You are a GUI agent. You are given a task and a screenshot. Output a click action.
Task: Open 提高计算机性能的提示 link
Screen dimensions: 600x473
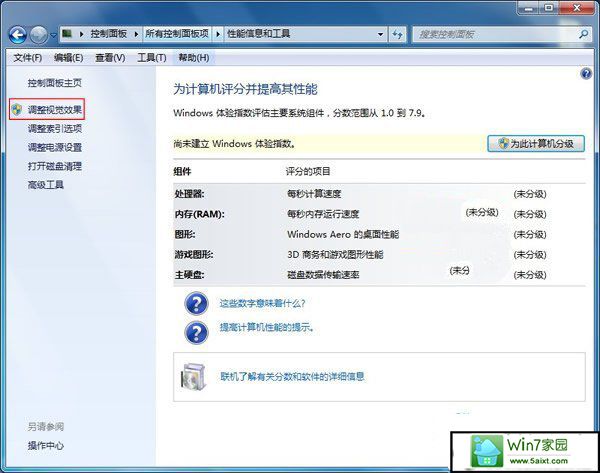click(x=267, y=328)
